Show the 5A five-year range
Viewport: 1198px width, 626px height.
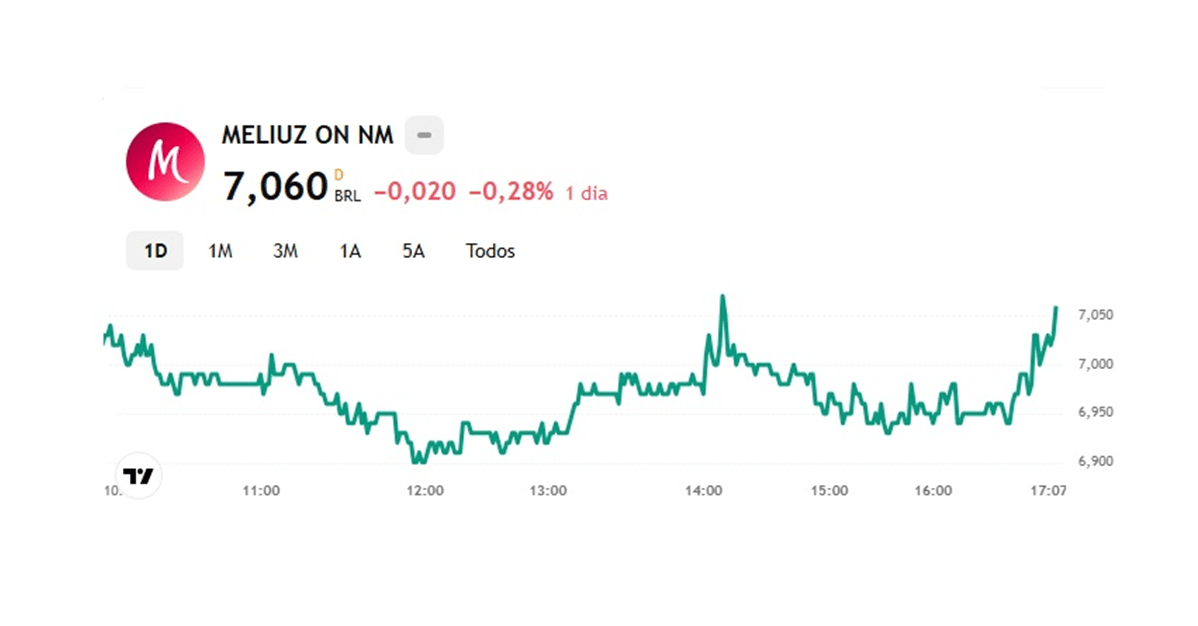[x=413, y=251]
